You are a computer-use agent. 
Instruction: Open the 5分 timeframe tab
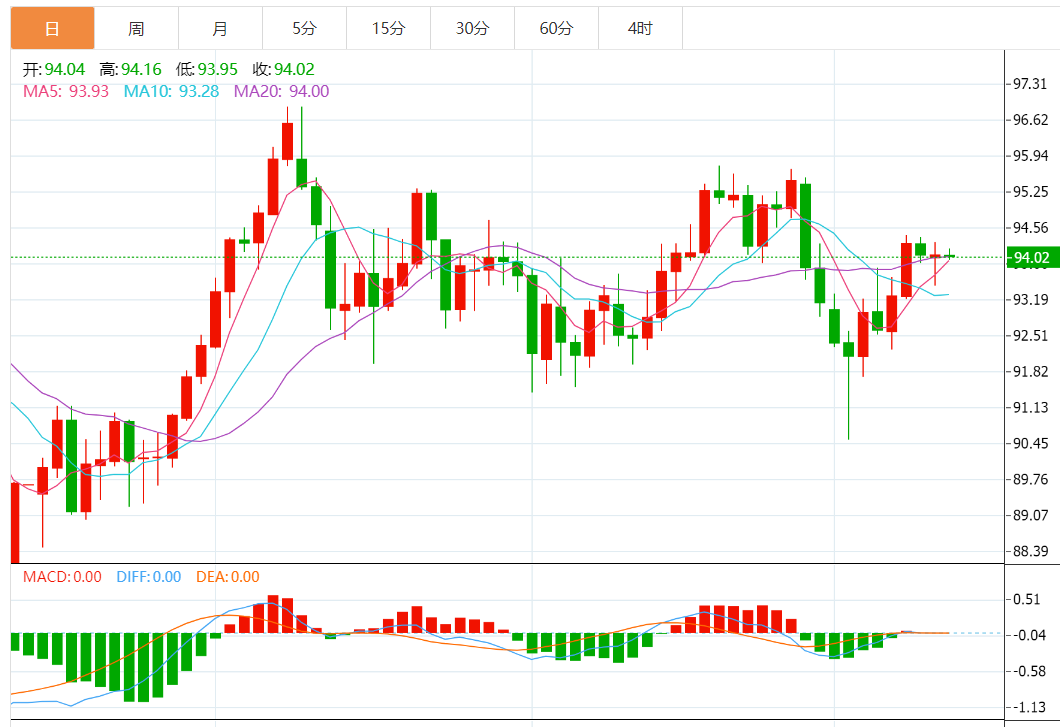click(304, 28)
